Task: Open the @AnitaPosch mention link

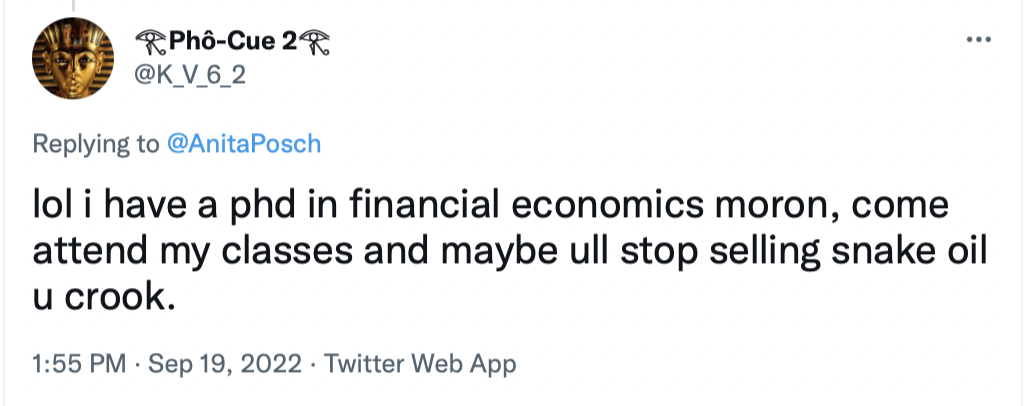Action: click(243, 144)
